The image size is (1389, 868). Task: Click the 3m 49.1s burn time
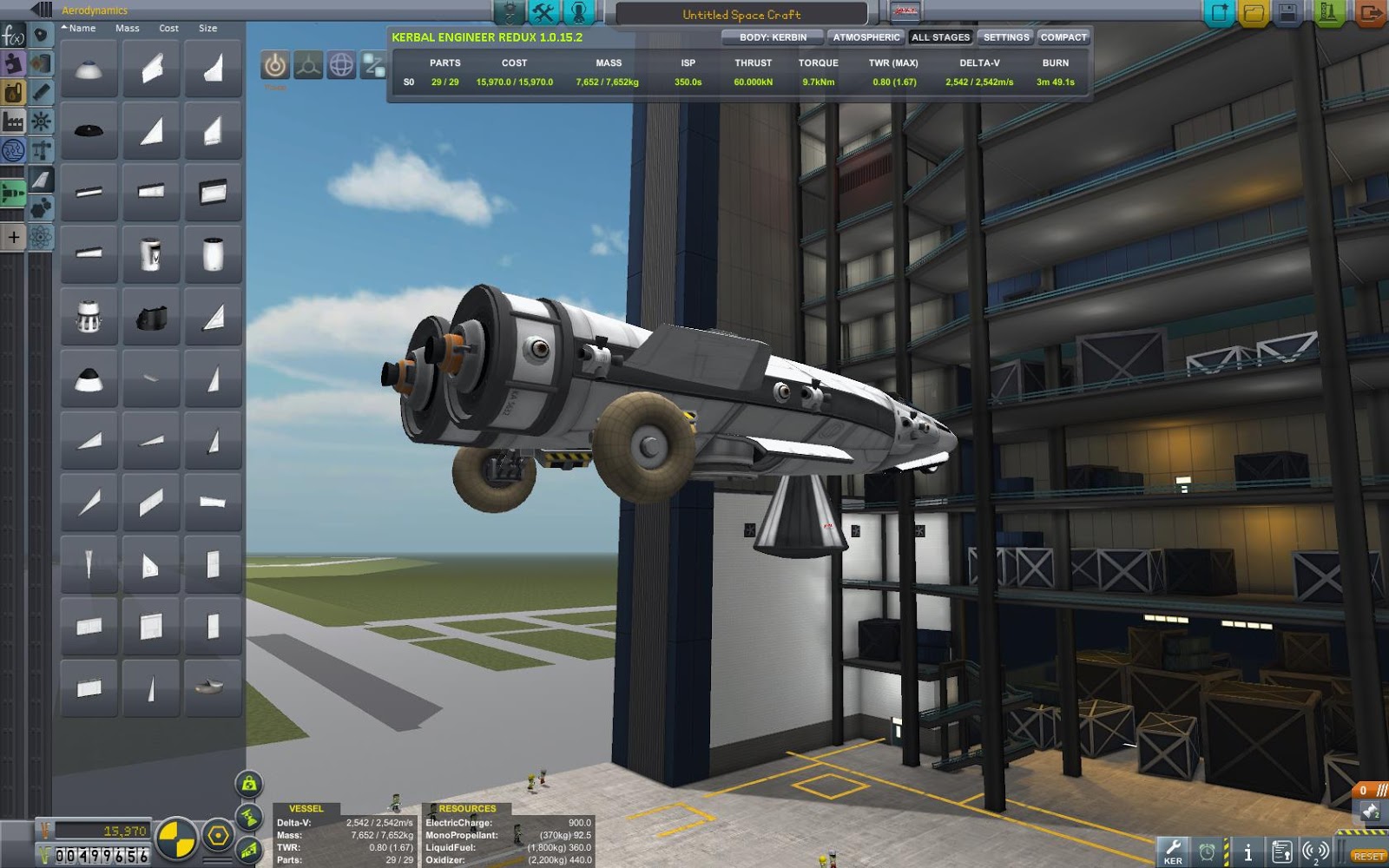coord(1055,82)
